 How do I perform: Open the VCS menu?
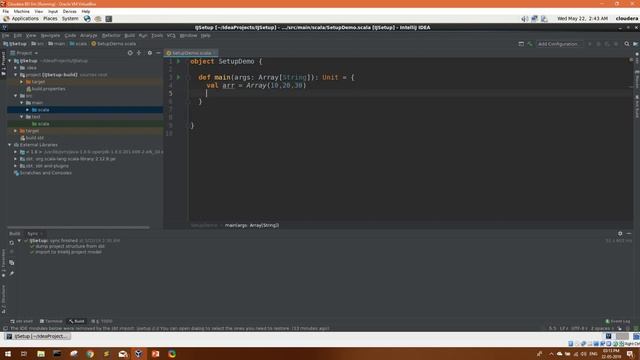pyautogui.click(x=171, y=36)
